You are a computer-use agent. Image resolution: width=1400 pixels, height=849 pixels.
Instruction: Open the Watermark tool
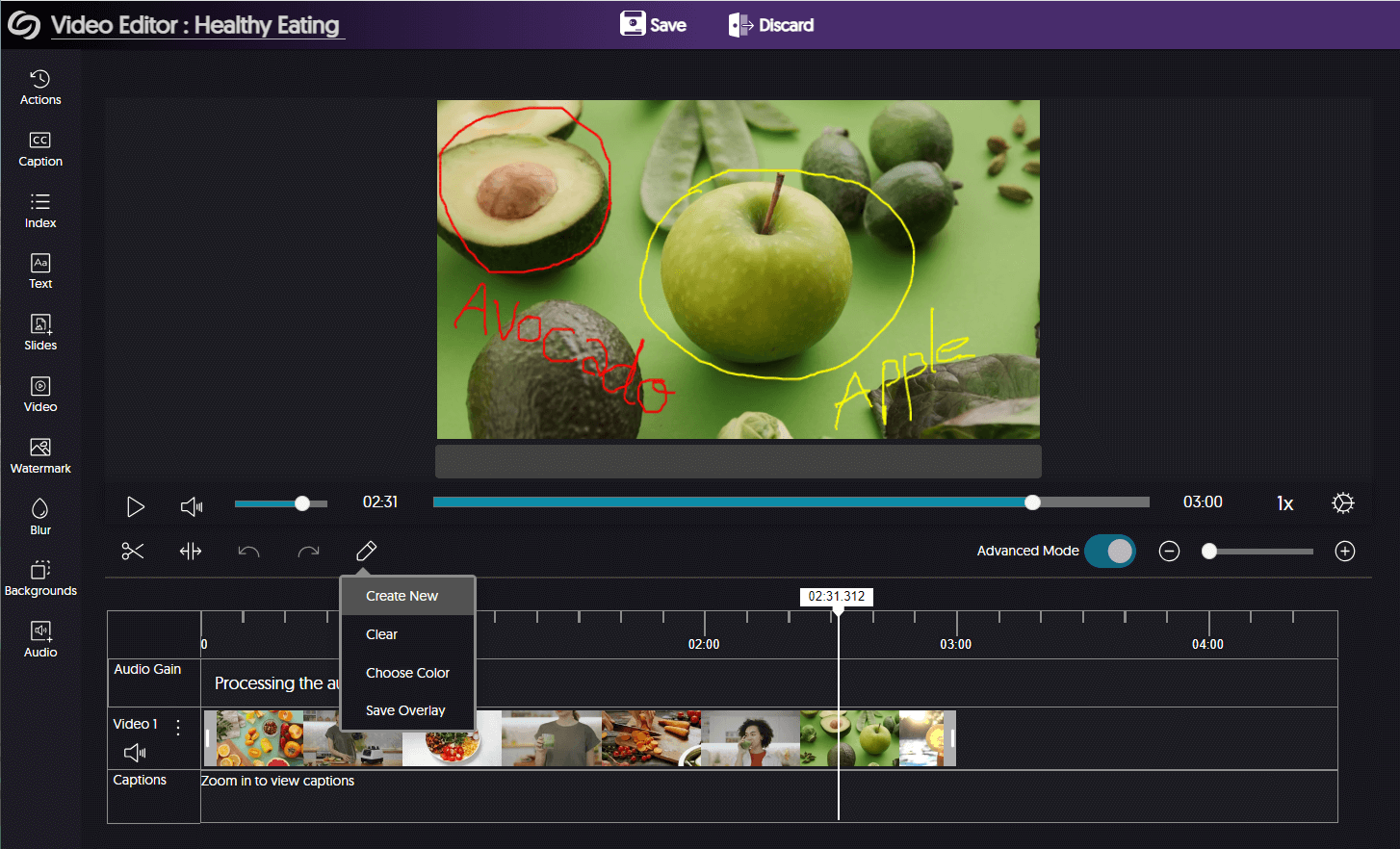(x=40, y=456)
